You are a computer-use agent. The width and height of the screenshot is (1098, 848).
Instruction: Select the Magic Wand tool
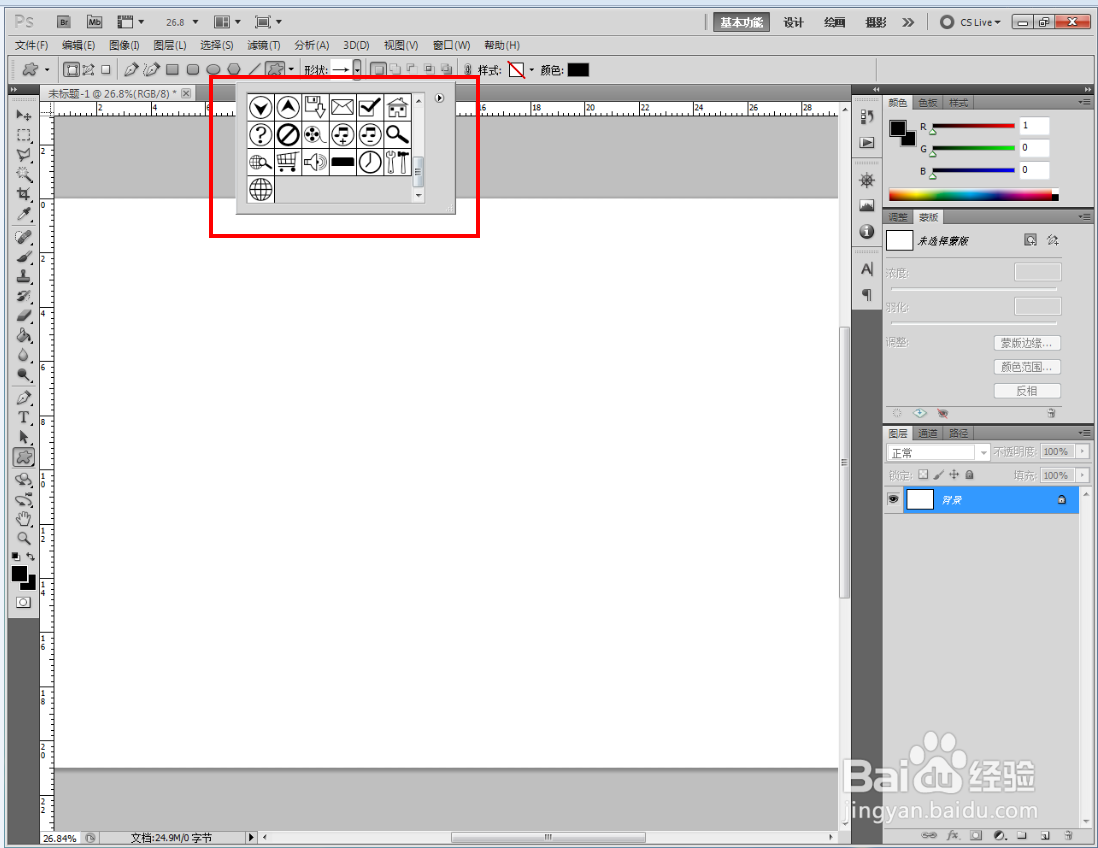tap(24, 174)
